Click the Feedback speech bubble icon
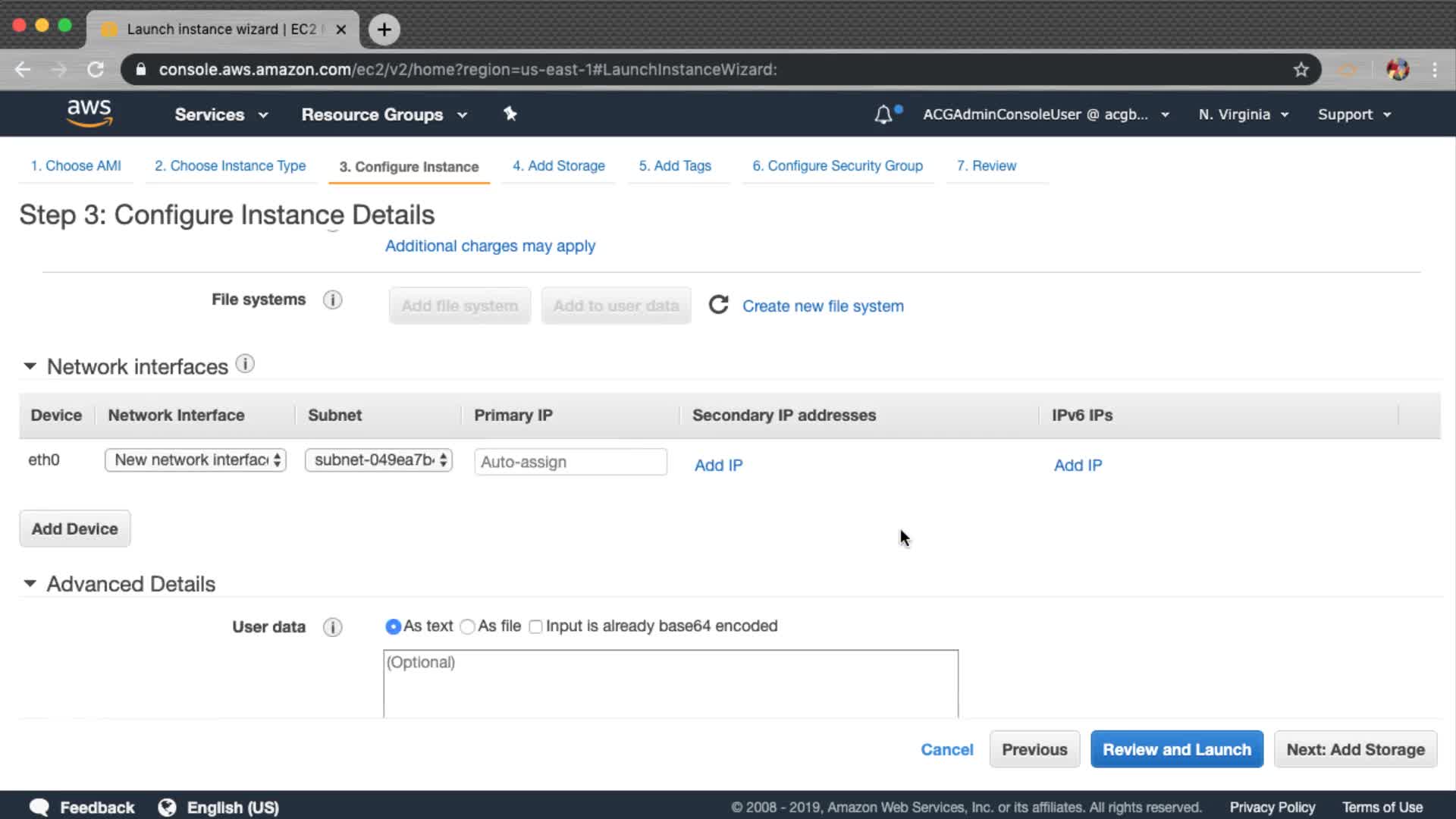Image resolution: width=1456 pixels, height=819 pixels. pyautogui.click(x=39, y=807)
